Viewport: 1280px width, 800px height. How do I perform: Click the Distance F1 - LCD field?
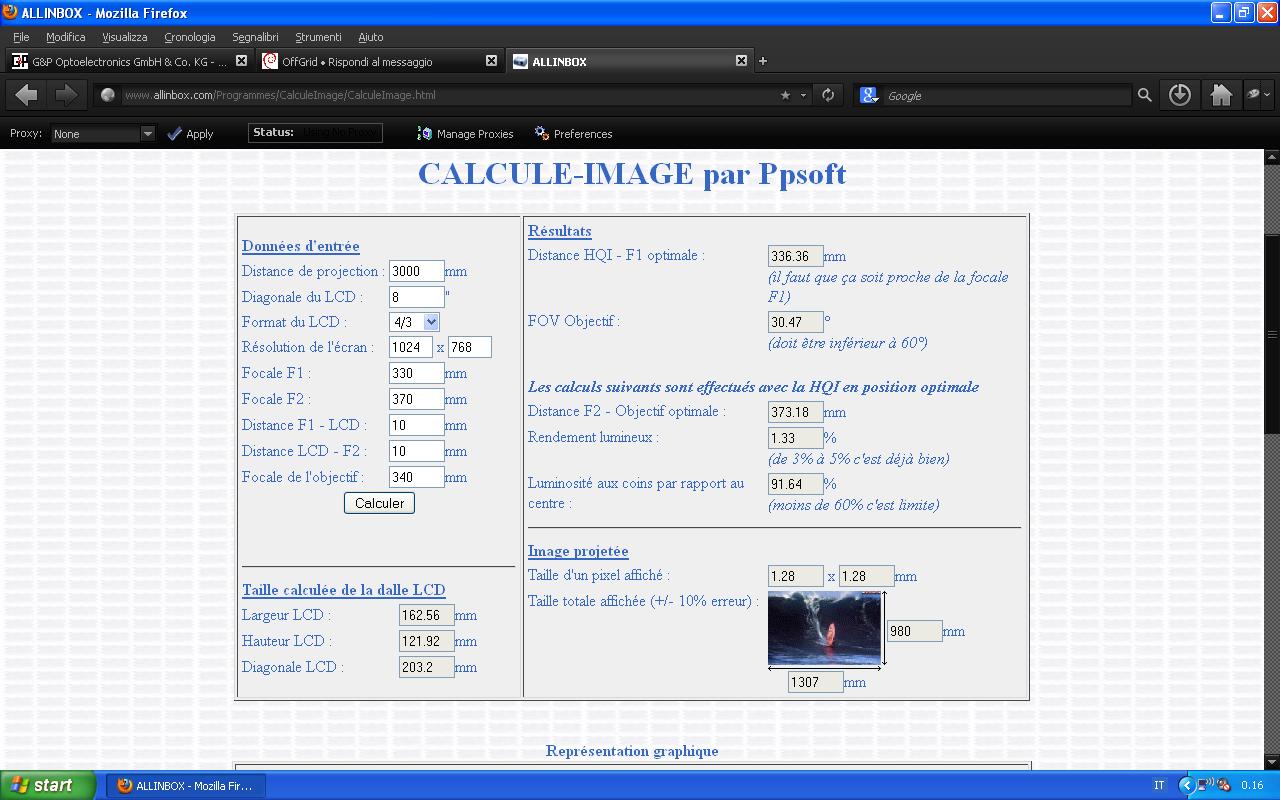(416, 425)
